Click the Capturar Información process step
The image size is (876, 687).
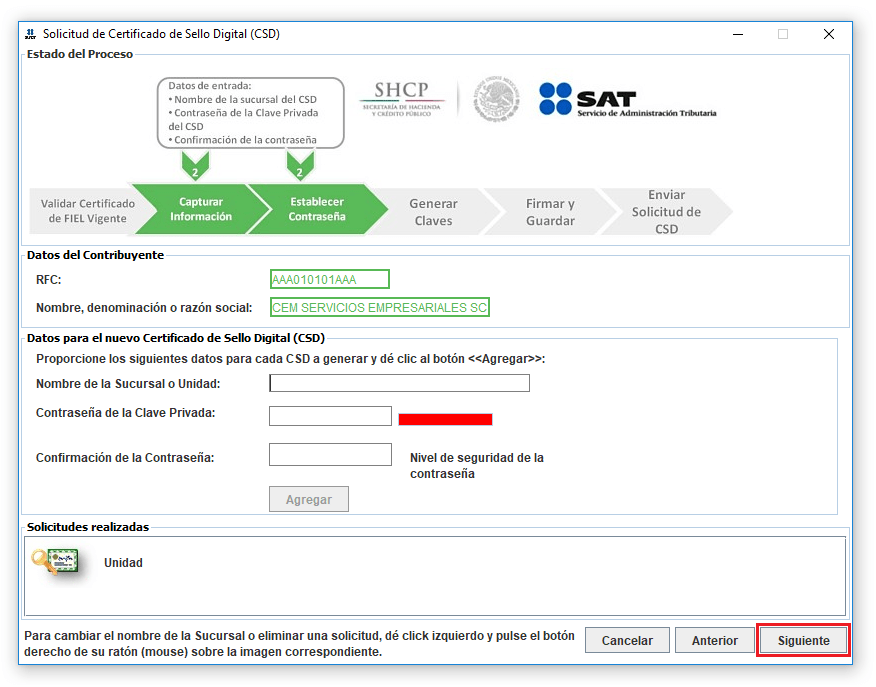[201, 209]
